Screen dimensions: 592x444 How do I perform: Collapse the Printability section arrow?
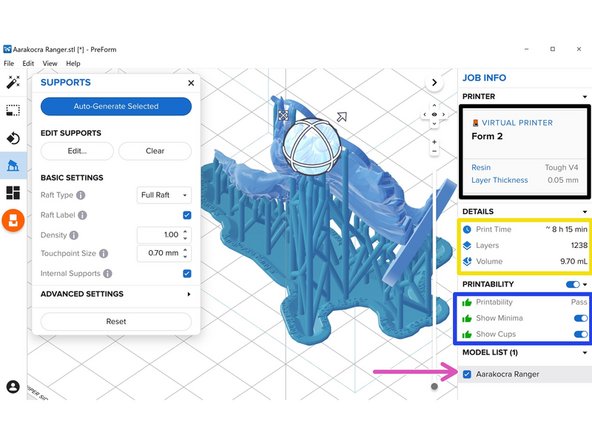pos(585,284)
